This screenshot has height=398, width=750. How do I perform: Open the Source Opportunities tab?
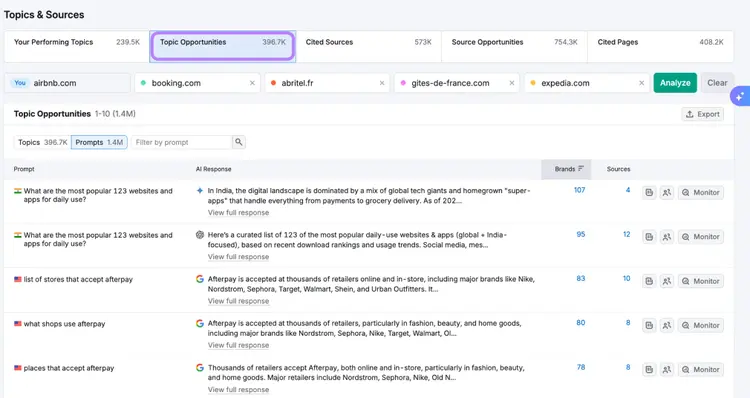[514, 46]
